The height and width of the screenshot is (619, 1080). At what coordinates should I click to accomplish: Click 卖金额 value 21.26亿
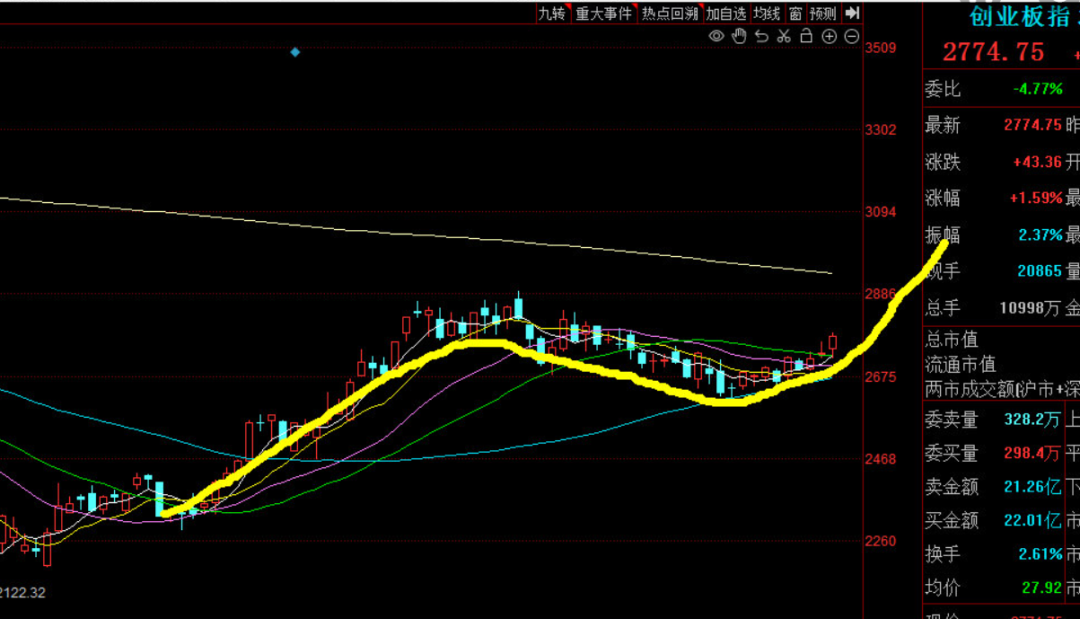click(x=1032, y=487)
